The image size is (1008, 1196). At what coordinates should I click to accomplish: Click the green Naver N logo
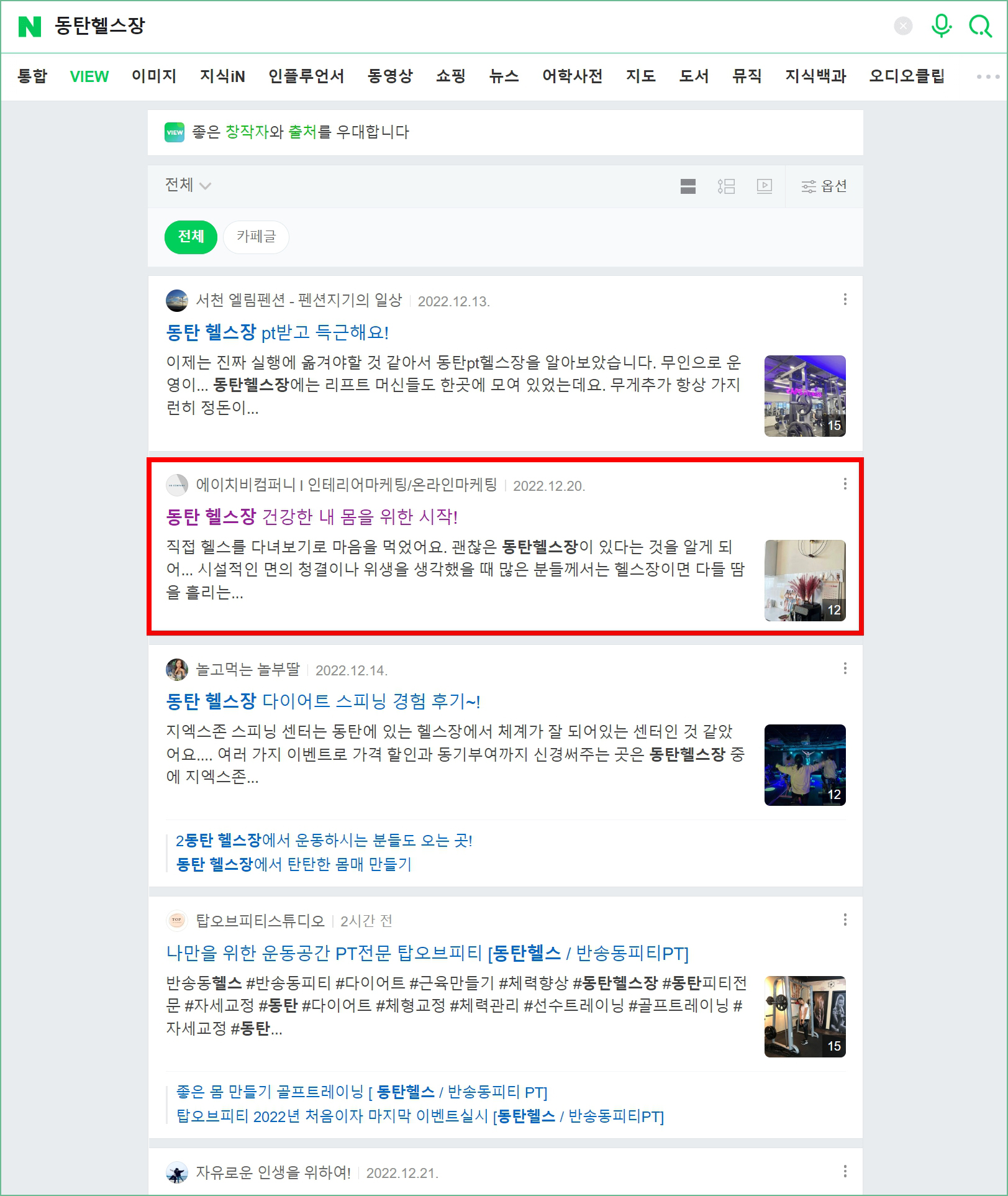(30, 26)
